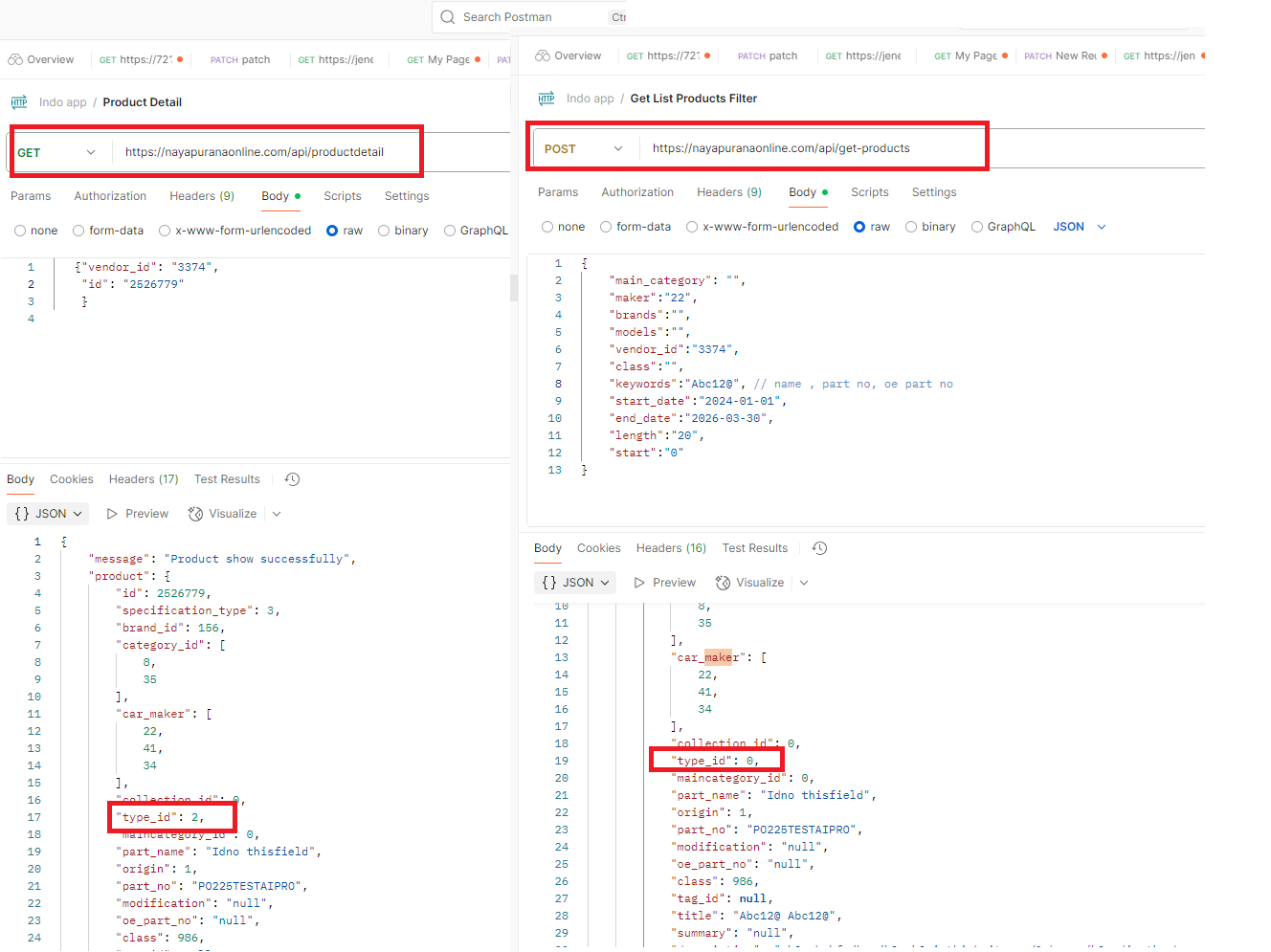The height and width of the screenshot is (952, 1271).
Task: Select form-data body type in left window
Action: pyautogui.click(x=78, y=231)
